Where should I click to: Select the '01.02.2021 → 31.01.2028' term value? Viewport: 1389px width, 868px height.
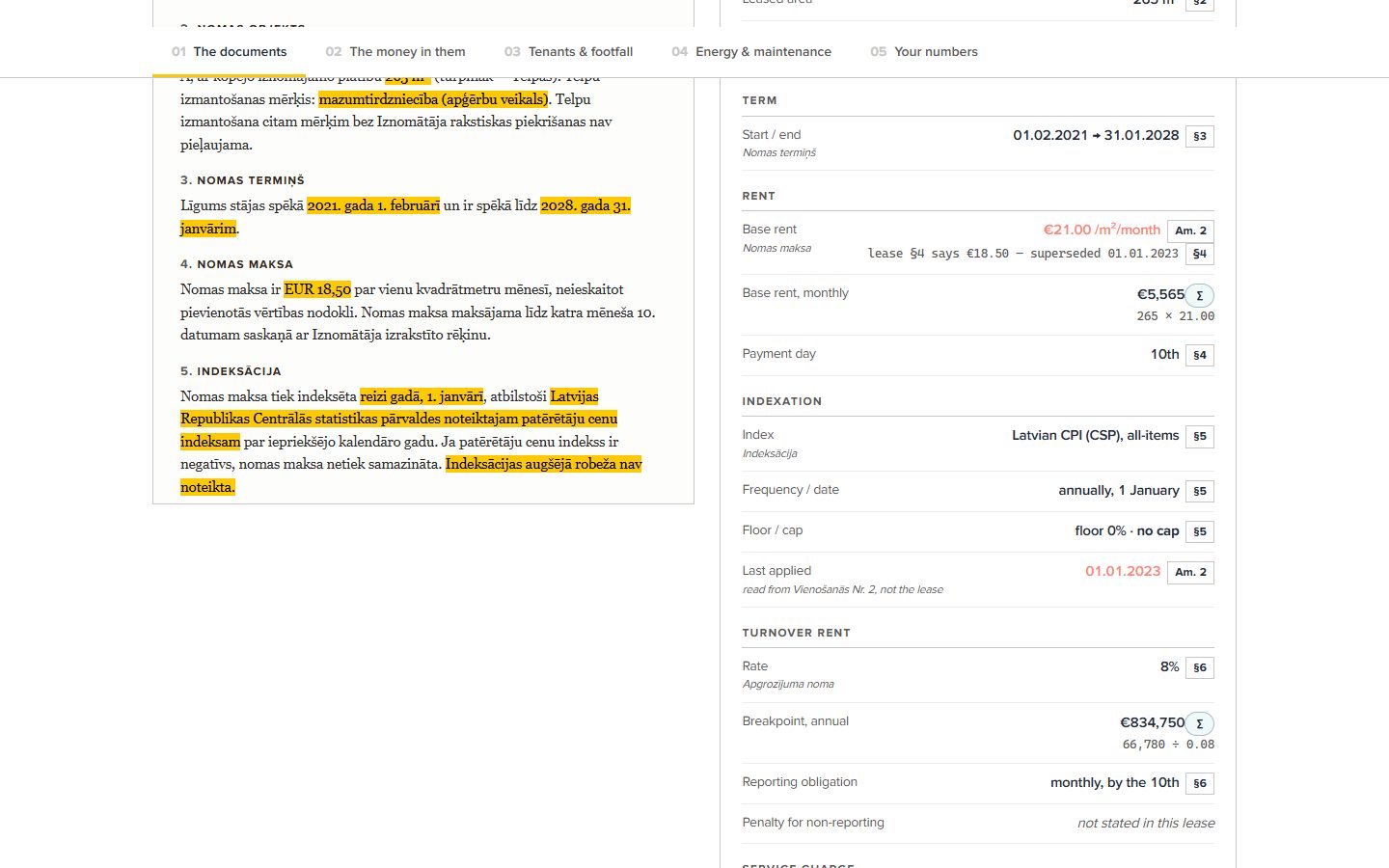click(1096, 135)
